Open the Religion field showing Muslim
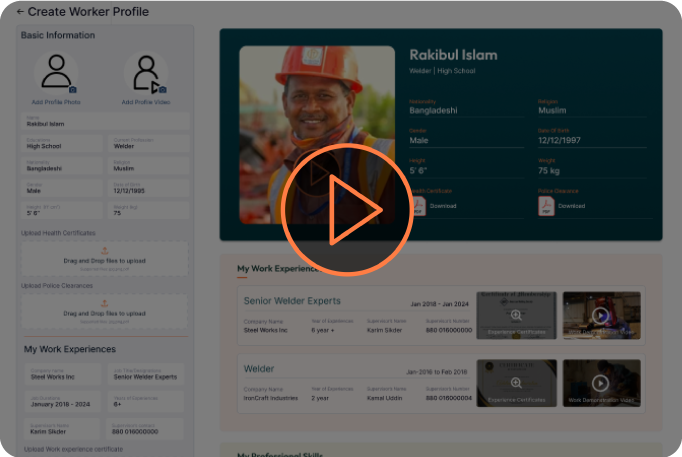The width and height of the screenshot is (682, 457). (148, 166)
